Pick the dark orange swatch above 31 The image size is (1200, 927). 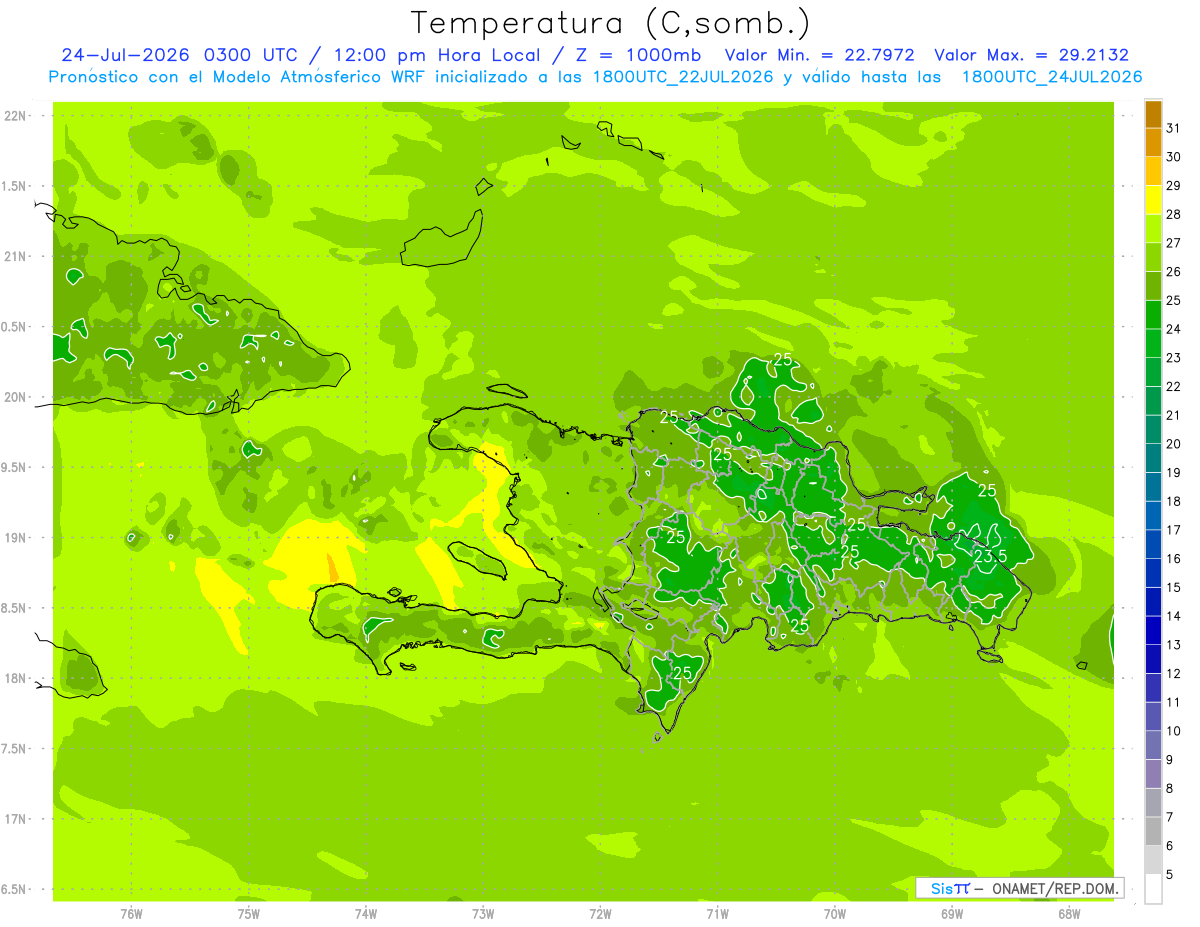point(1153,114)
